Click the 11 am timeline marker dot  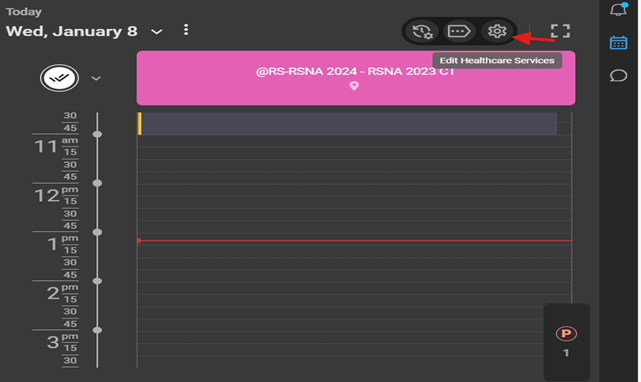pos(97,134)
